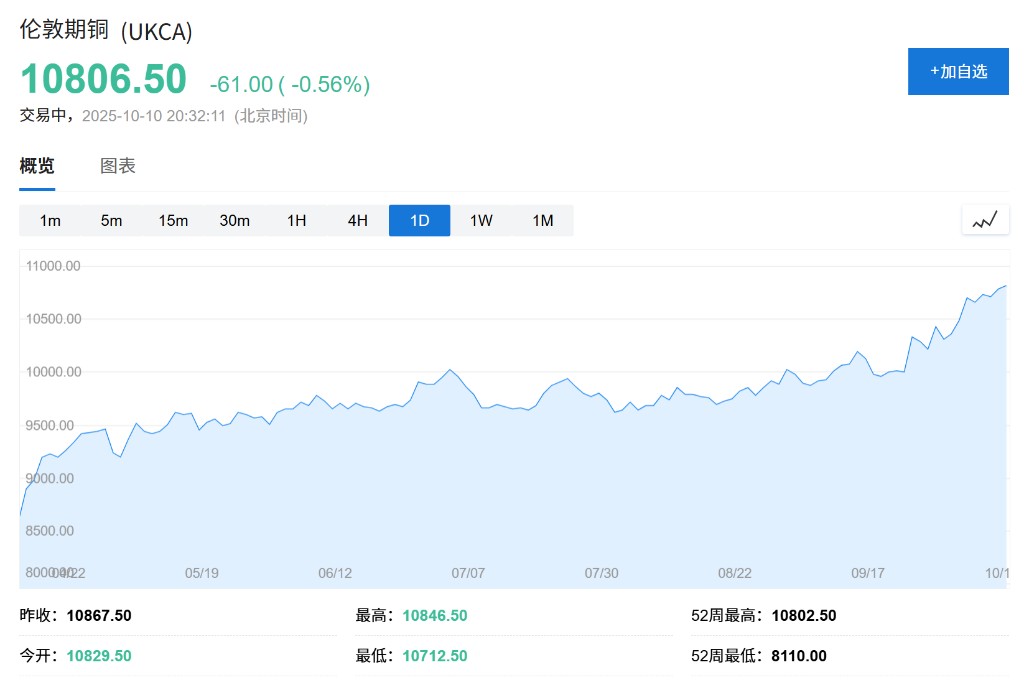Open the 图表 tab
This screenshot has height=694, width=1024.
[x=118, y=166]
